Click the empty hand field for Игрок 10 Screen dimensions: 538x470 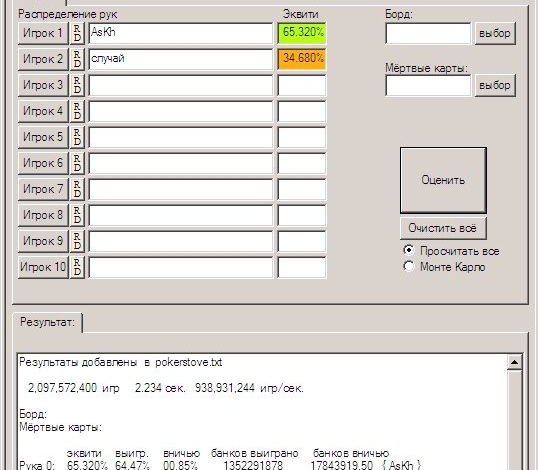pyautogui.click(x=180, y=267)
